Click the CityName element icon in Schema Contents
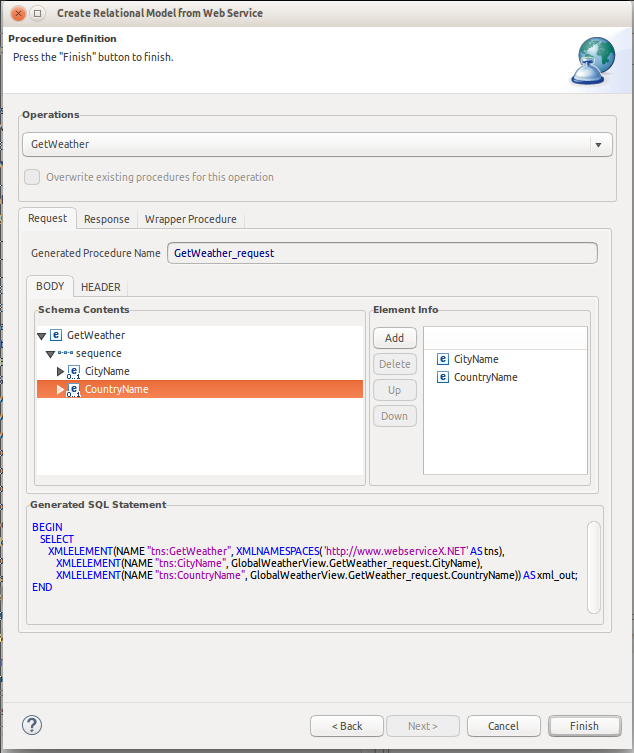634x753 pixels. coord(74,372)
